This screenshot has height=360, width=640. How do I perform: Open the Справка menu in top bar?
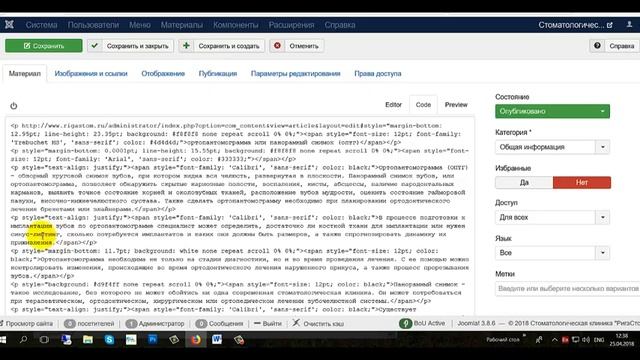coord(340,25)
